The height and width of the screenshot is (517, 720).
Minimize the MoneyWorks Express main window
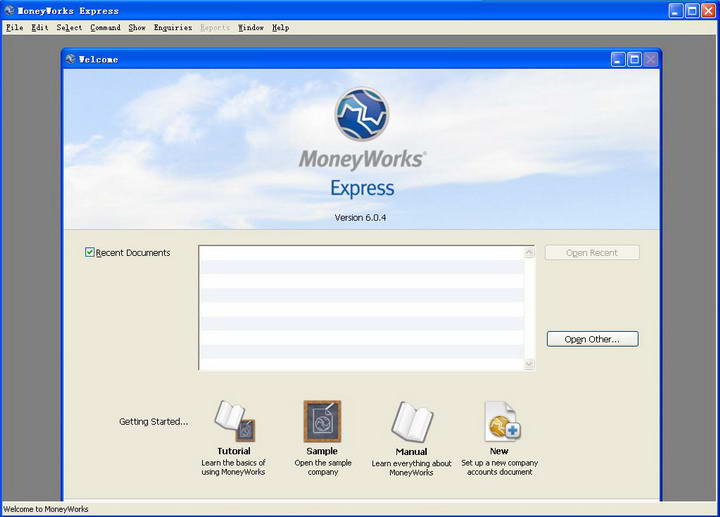tap(675, 11)
